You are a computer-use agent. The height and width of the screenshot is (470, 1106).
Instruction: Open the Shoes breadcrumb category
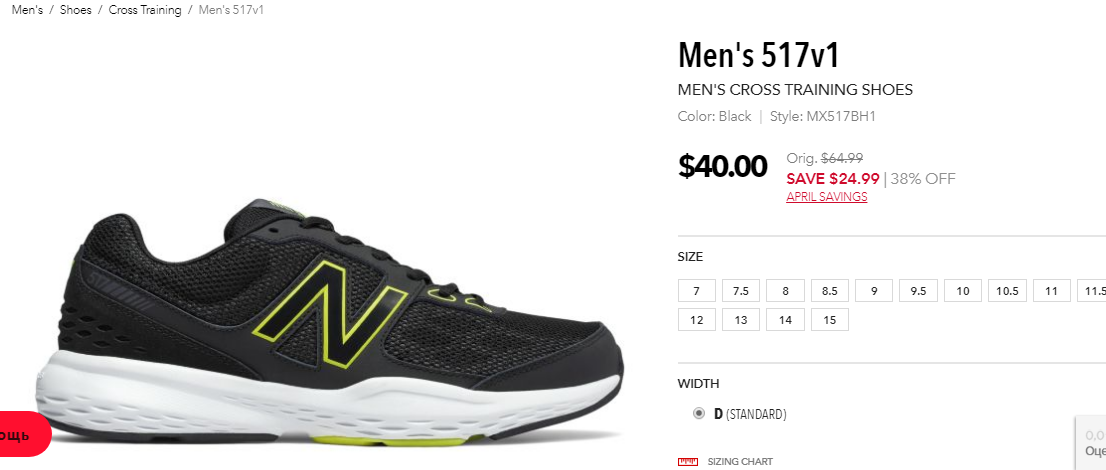75,10
